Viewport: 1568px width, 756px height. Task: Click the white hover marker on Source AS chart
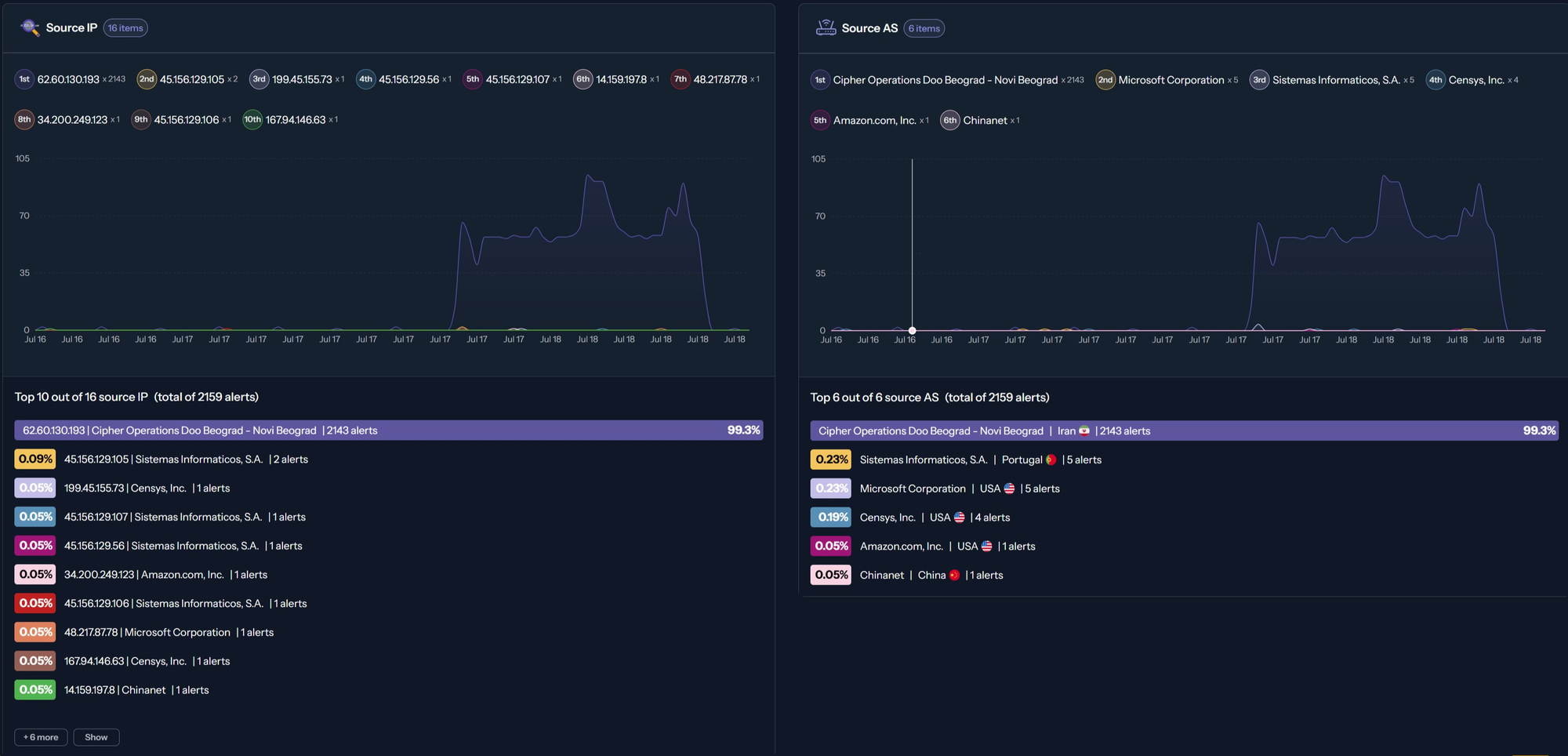pos(912,330)
